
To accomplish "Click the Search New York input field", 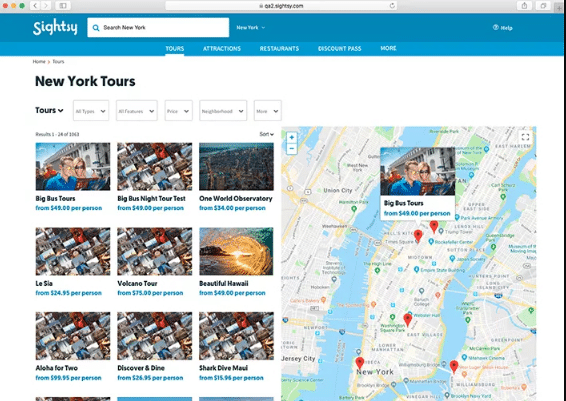I will (158, 27).
